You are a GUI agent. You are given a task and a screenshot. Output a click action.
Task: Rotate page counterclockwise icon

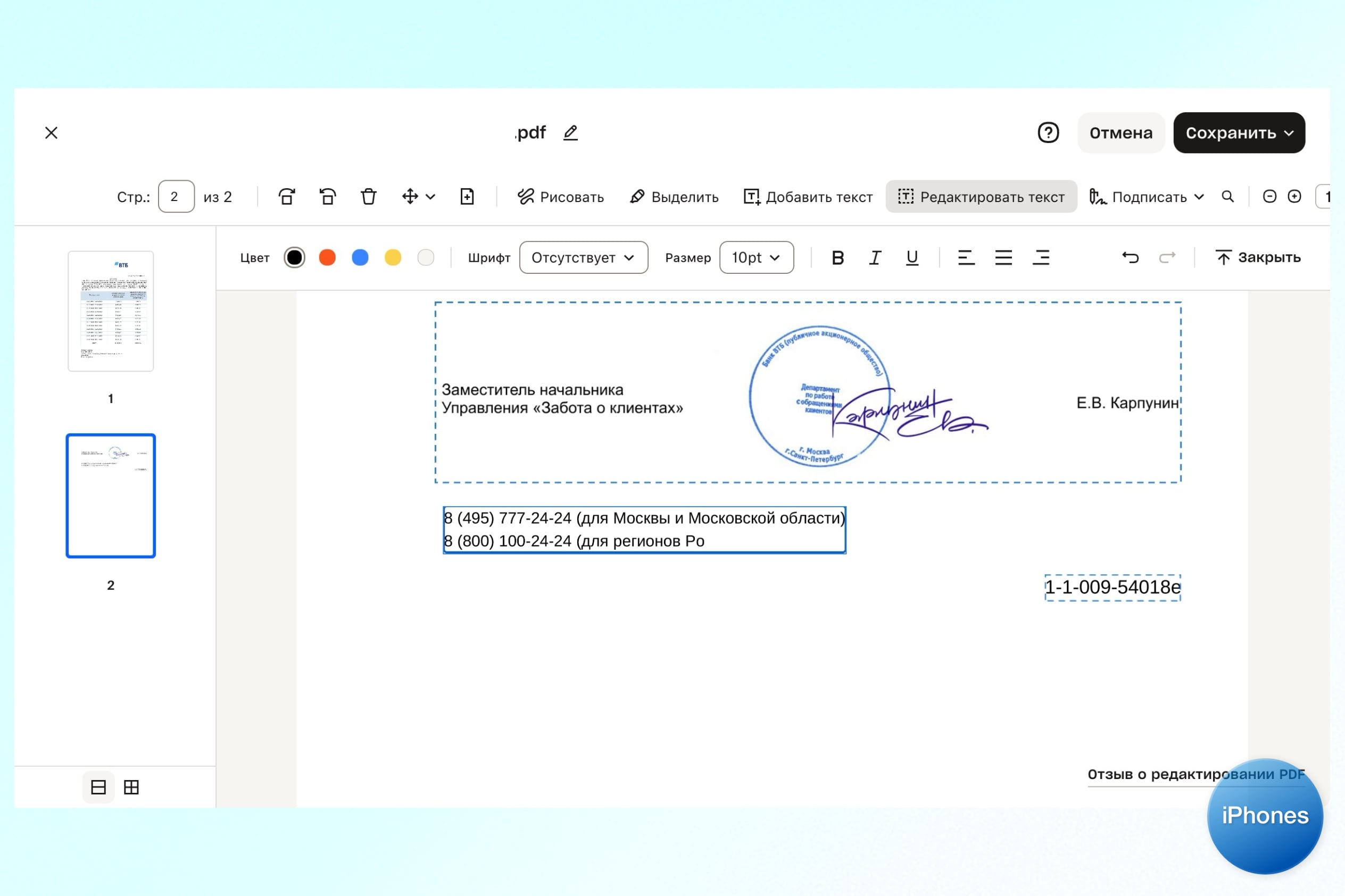coord(328,197)
